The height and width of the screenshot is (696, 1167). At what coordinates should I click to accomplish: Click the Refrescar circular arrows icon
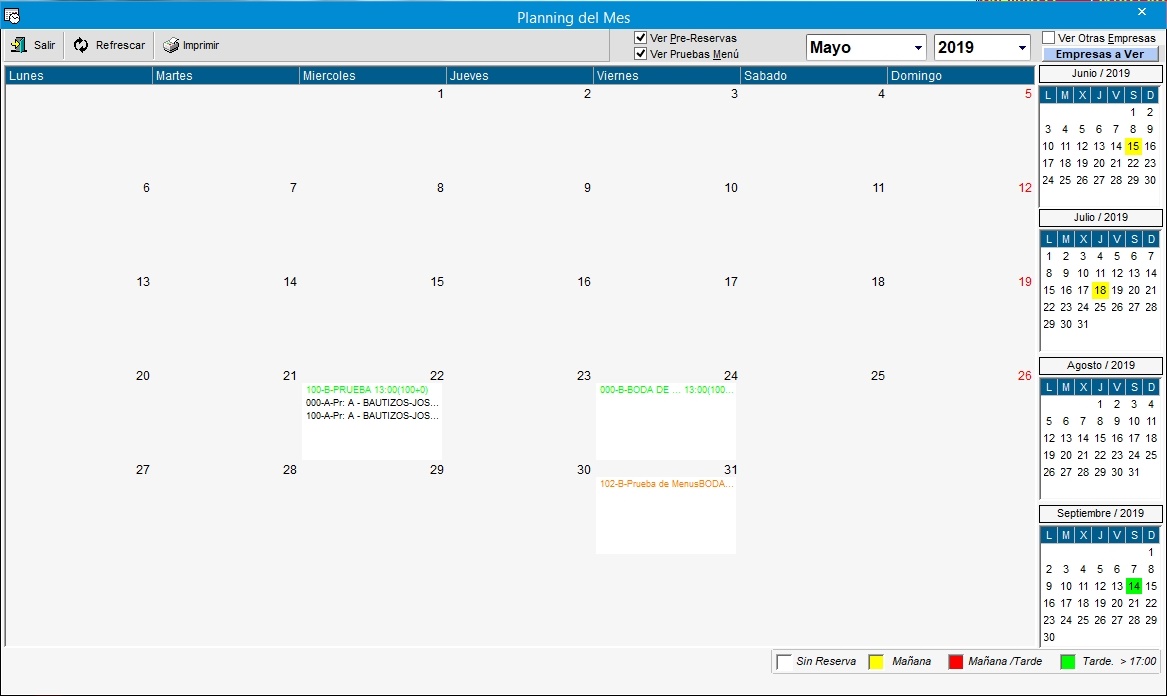pos(80,45)
